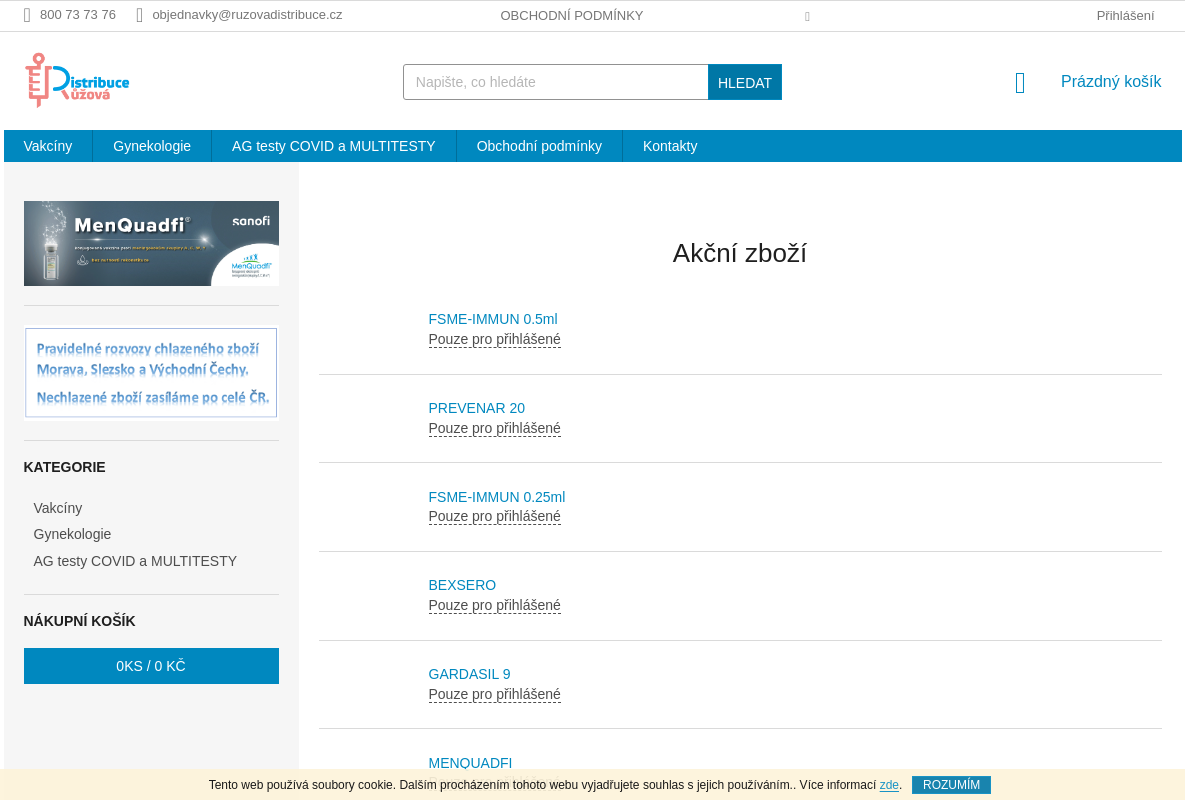Click the 'Akční zboží' heading
This screenshot has height=800, width=1200.
(740, 253)
